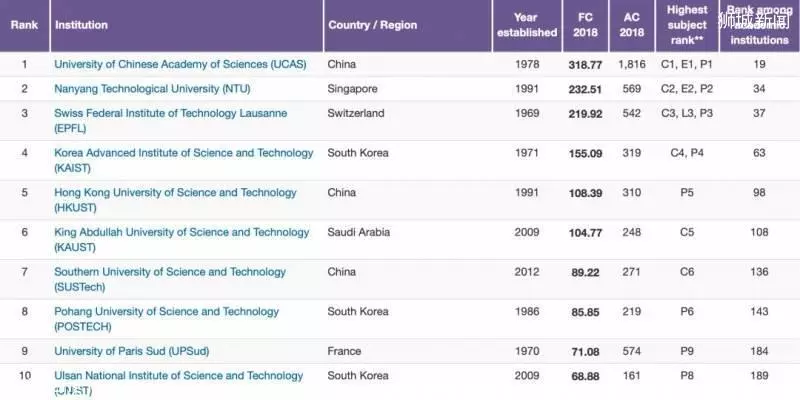
Task: Click year established 2012
Action: pyautogui.click(x=527, y=272)
